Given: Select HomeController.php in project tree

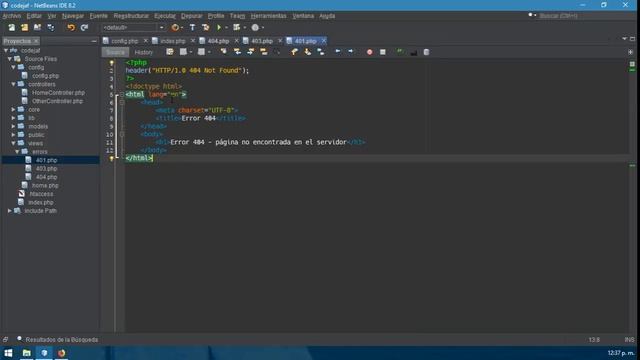Looking at the screenshot, I should (58, 93).
